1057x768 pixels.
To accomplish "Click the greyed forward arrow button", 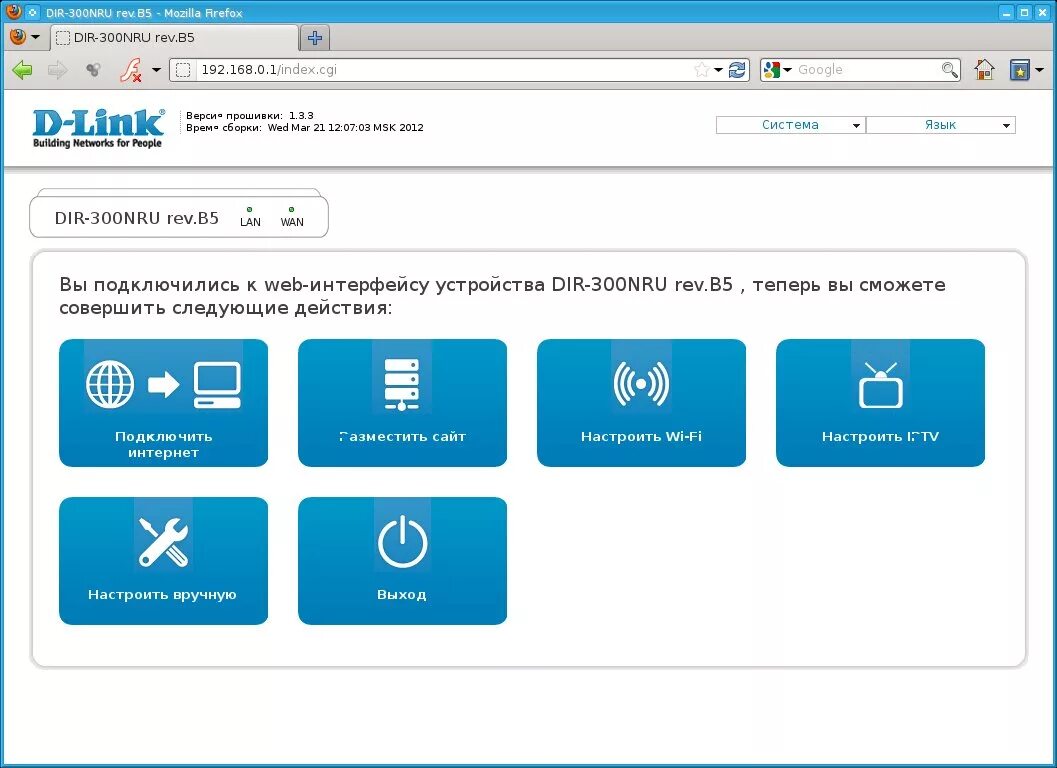I will pyautogui.click(x=57, y=69).
